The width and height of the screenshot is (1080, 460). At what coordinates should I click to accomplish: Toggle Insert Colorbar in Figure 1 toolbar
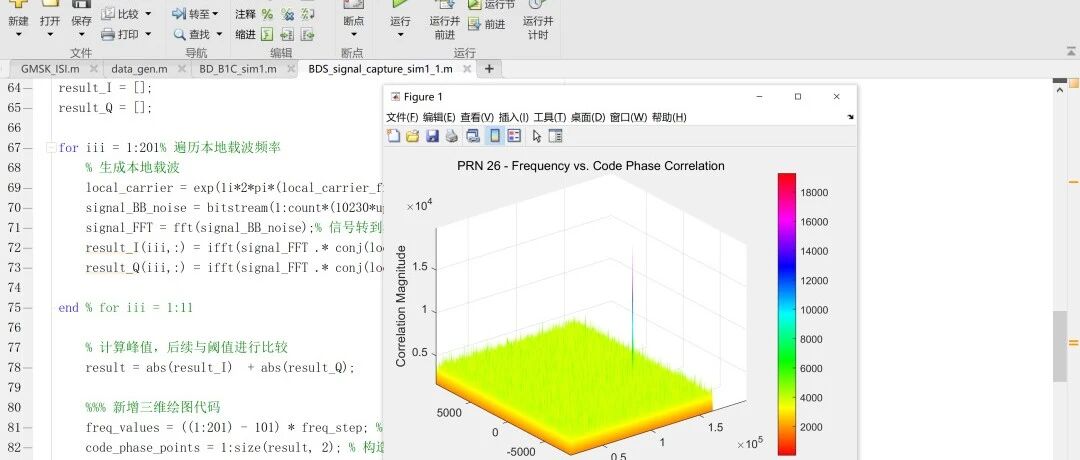click(495, 136)
